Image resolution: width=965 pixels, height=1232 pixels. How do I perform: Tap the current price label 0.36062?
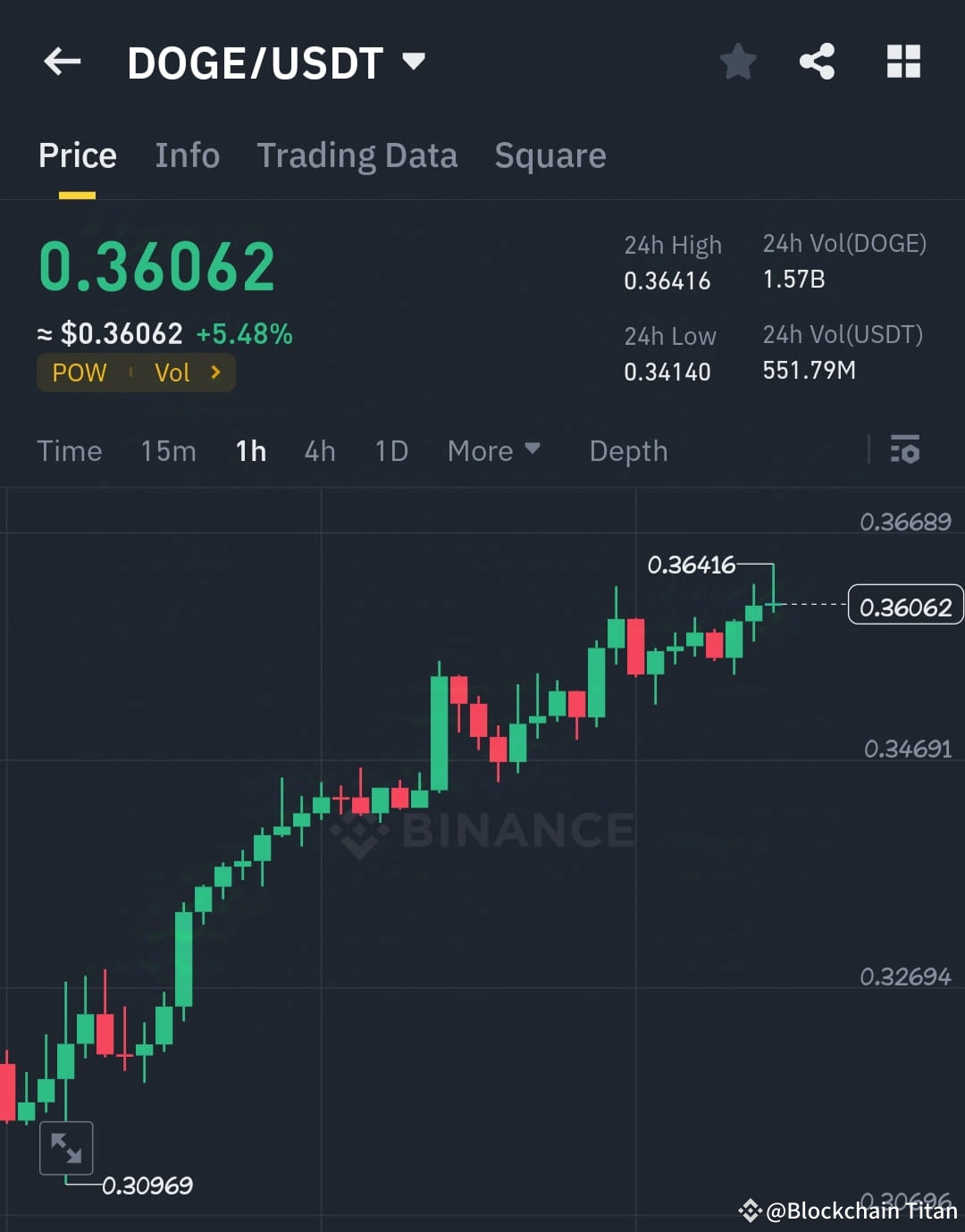tap(905, 606)
